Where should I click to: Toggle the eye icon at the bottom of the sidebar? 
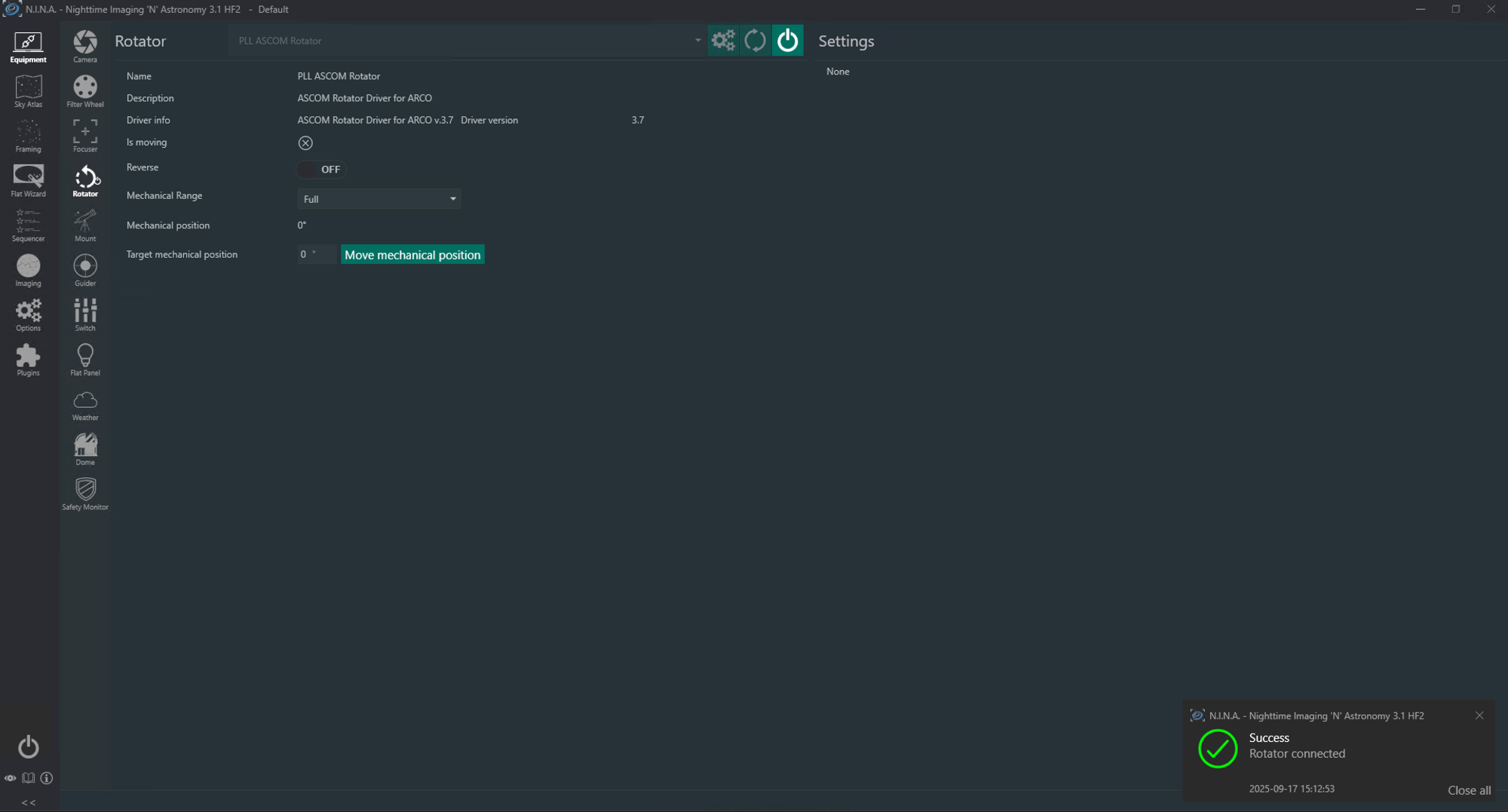coord(11,778)
